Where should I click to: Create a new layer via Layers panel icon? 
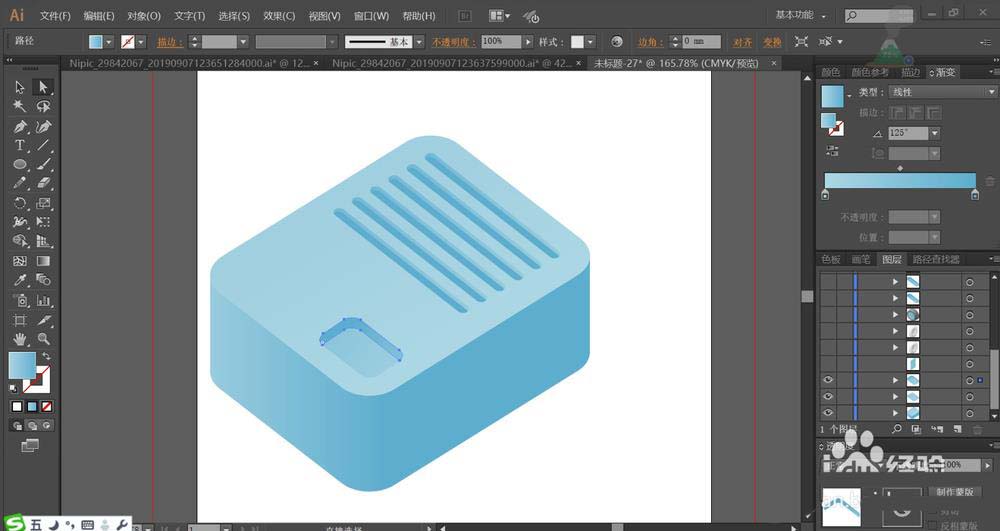957,430
